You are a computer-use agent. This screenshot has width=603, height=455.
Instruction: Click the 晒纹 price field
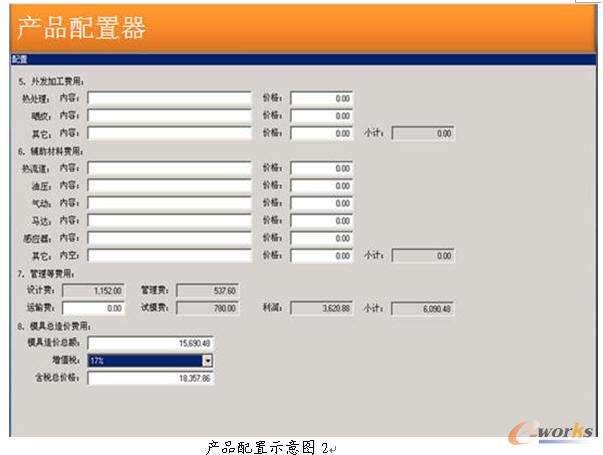pyautogui.click(x=321, y=116)
